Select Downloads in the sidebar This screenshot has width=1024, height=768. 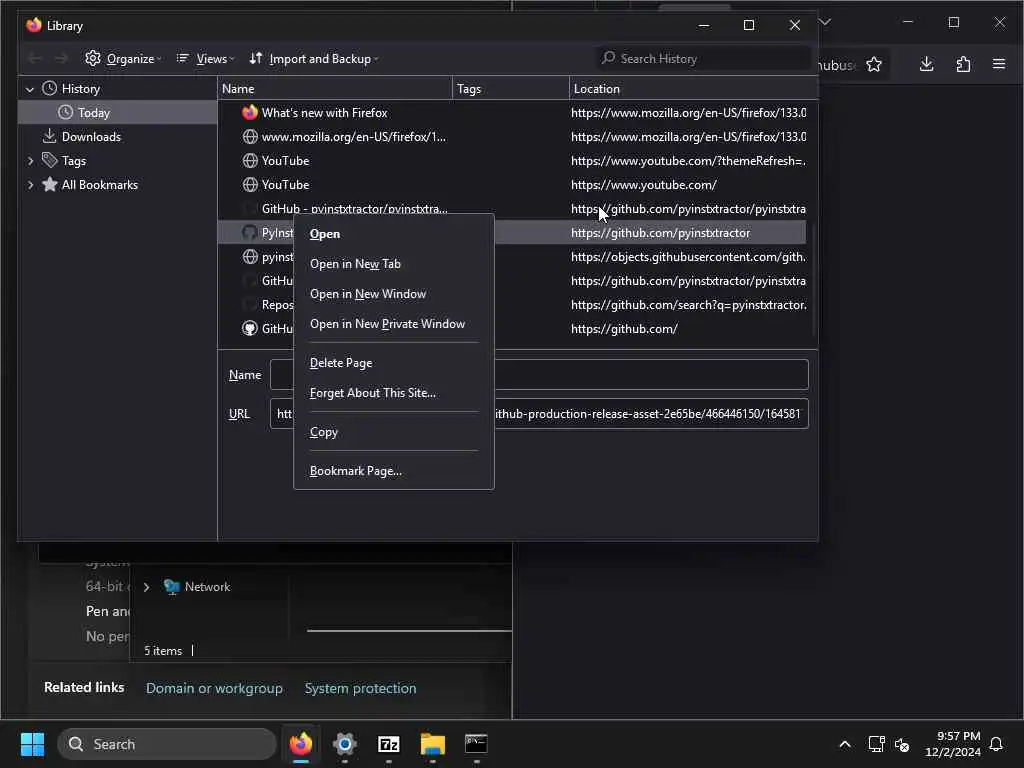click(91, 136)
